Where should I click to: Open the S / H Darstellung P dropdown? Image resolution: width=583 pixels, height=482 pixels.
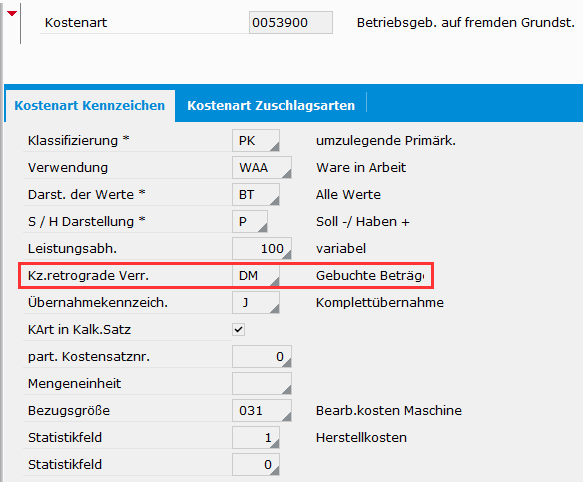pyautogui.click(x=250, y=222)
